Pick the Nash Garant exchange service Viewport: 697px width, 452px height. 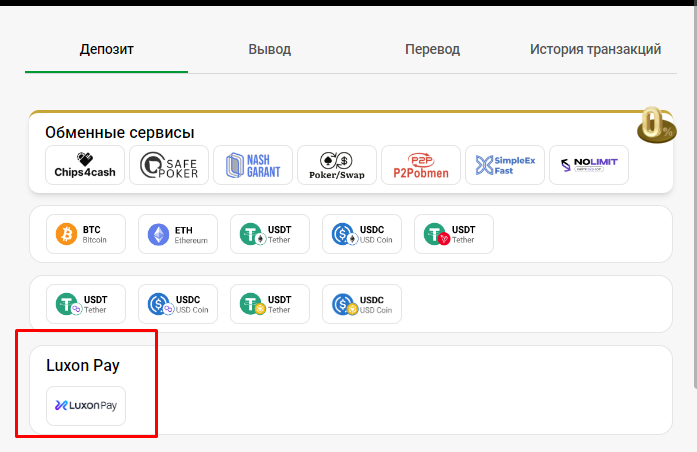tap(253, 165)
